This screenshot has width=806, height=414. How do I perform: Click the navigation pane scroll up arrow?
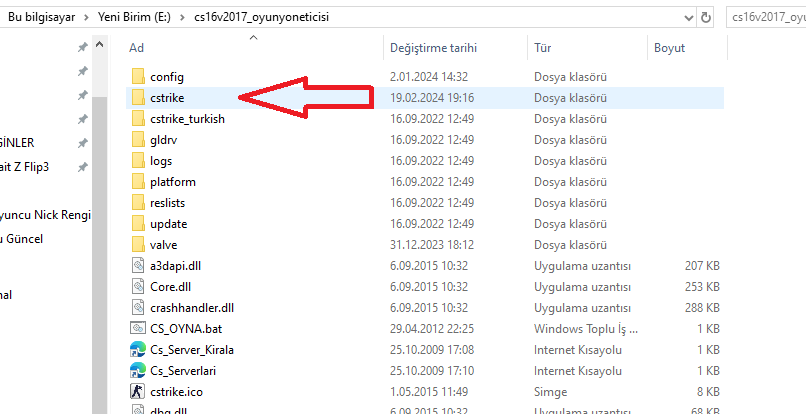pos(100,45)
